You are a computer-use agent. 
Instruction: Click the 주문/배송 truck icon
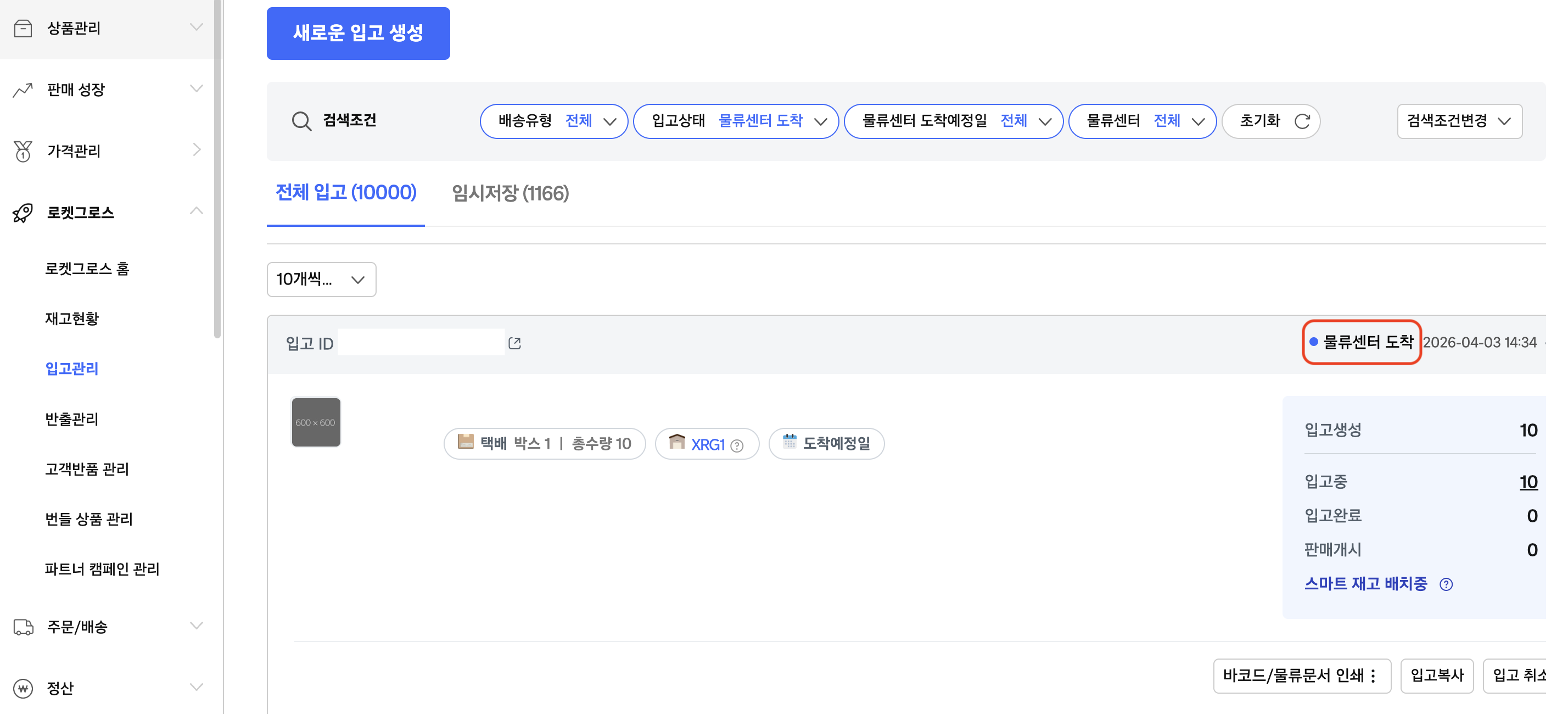click(x=23, y=627)
